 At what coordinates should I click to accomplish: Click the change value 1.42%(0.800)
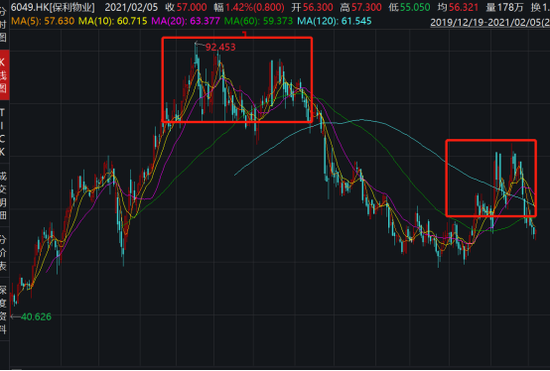[255, 7]
